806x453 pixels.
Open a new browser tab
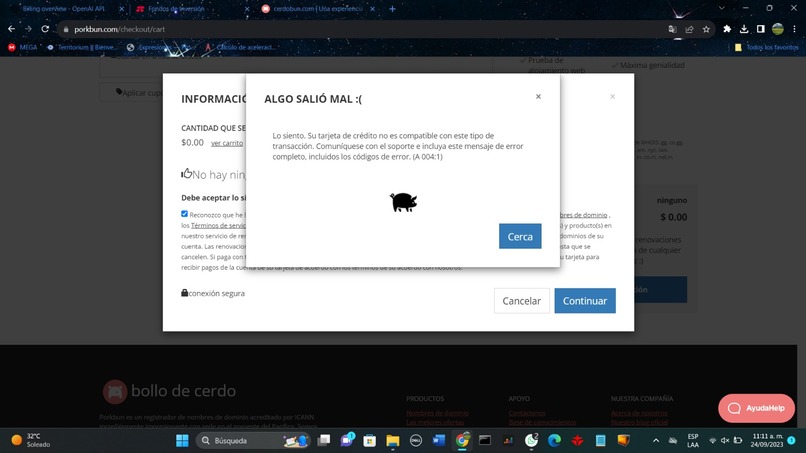click(392, 9)
